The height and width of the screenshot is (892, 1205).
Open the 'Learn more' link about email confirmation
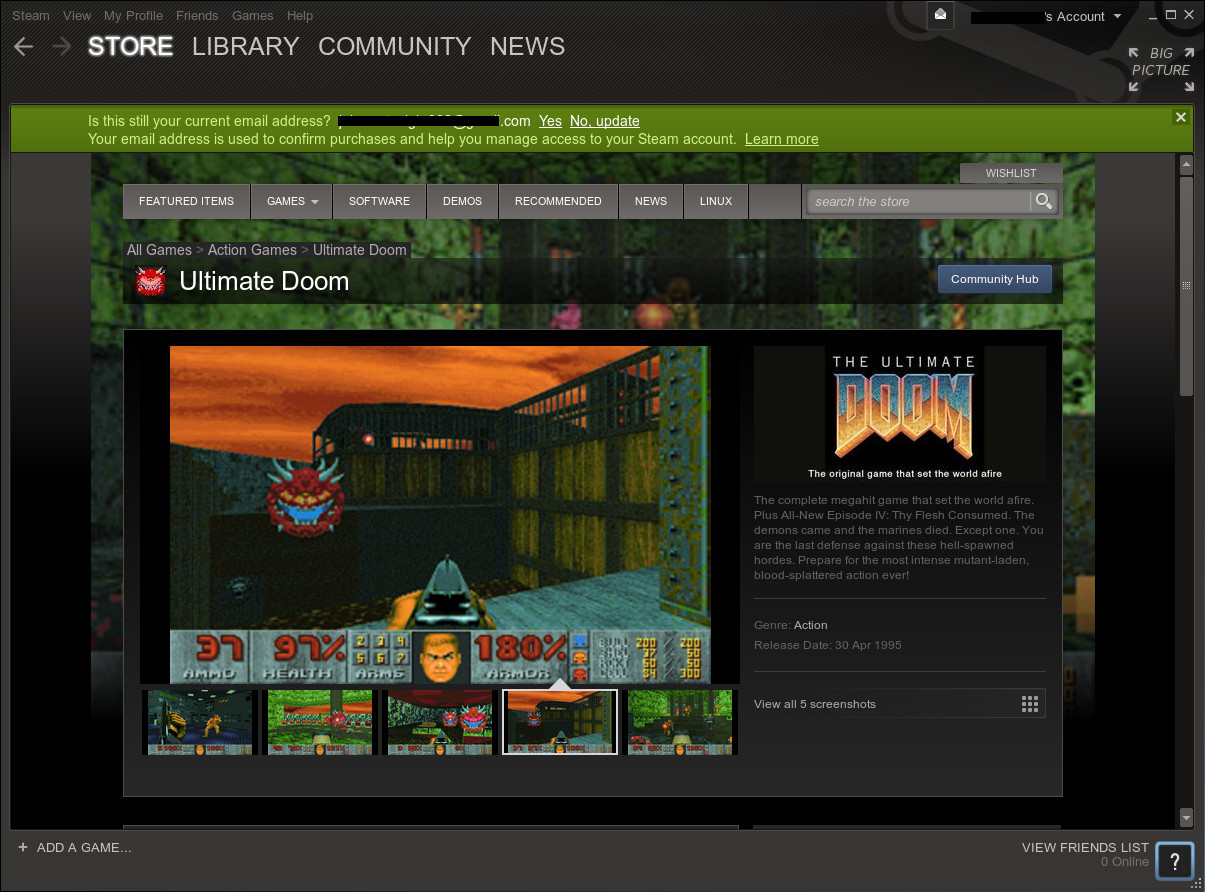[781, 139]
